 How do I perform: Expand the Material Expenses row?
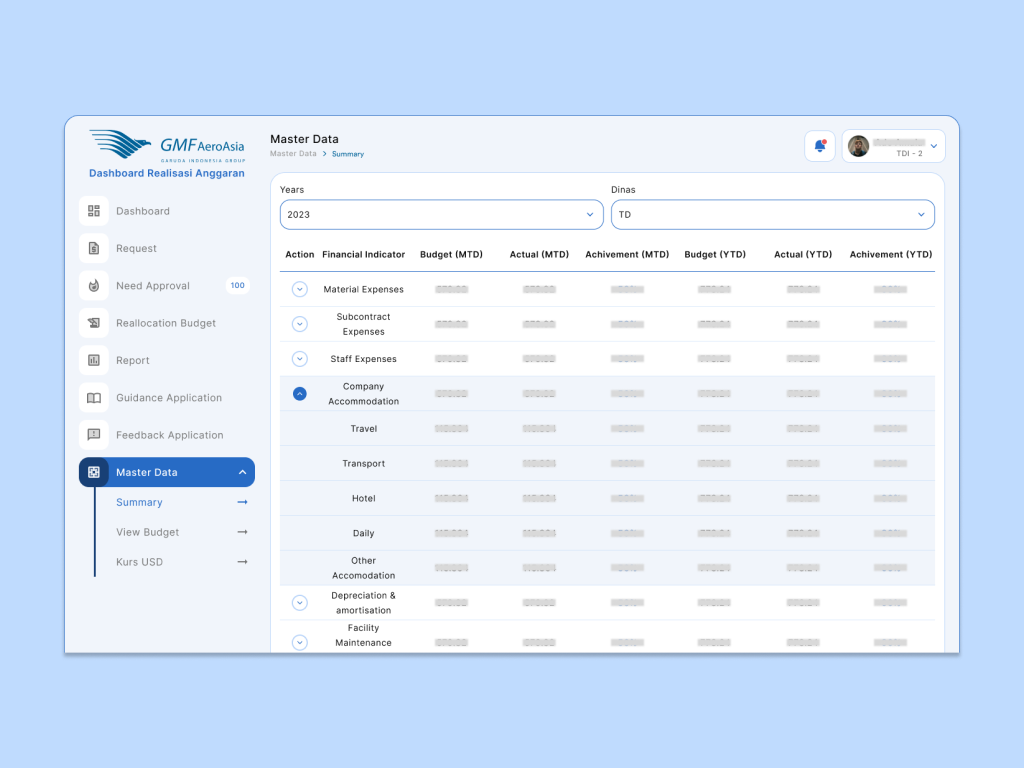pyautogui.click(x=299, y=289)
